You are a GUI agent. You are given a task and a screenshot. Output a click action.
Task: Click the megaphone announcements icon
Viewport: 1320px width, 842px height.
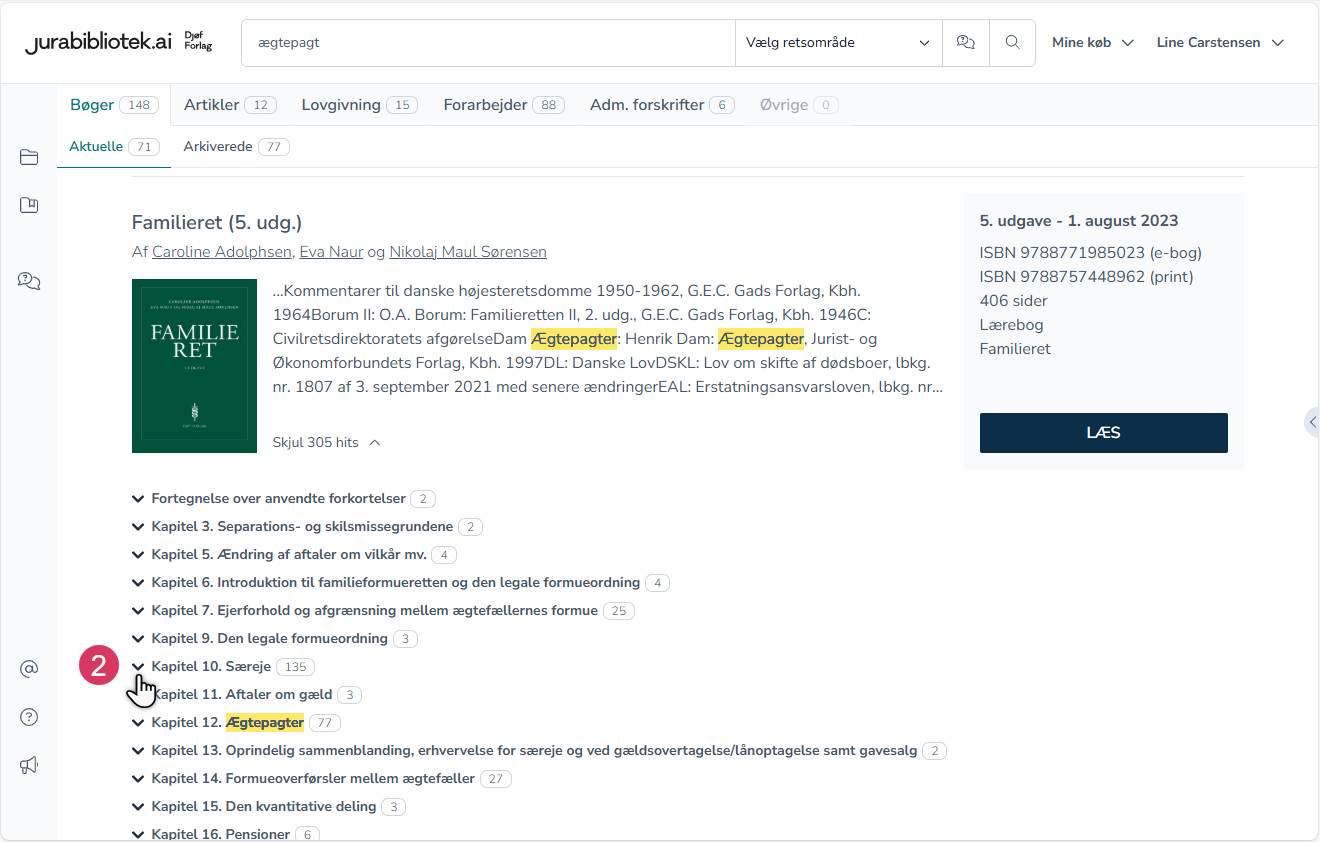coord(29,765)
